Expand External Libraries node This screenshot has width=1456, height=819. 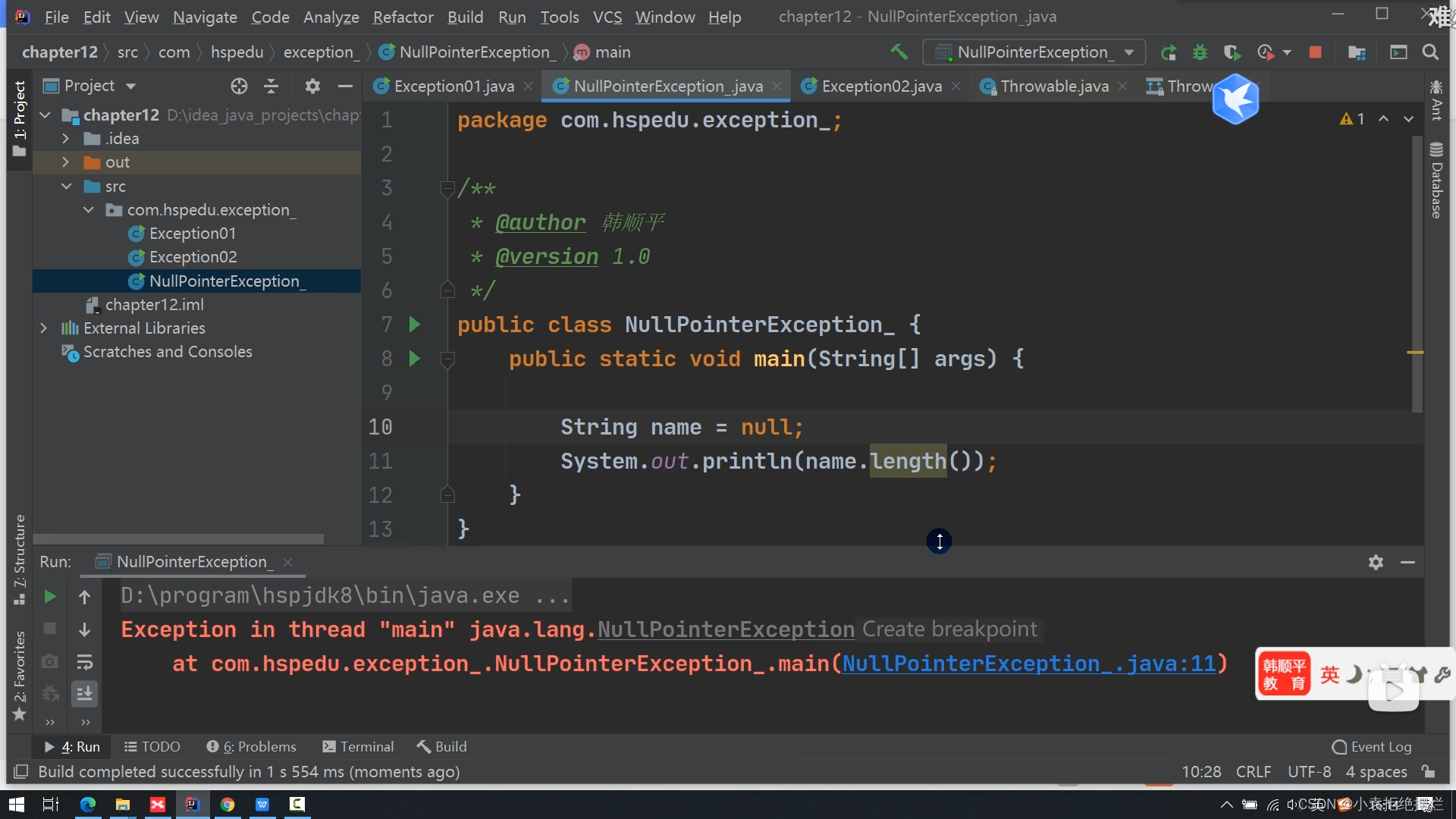[x=44, y=328]
